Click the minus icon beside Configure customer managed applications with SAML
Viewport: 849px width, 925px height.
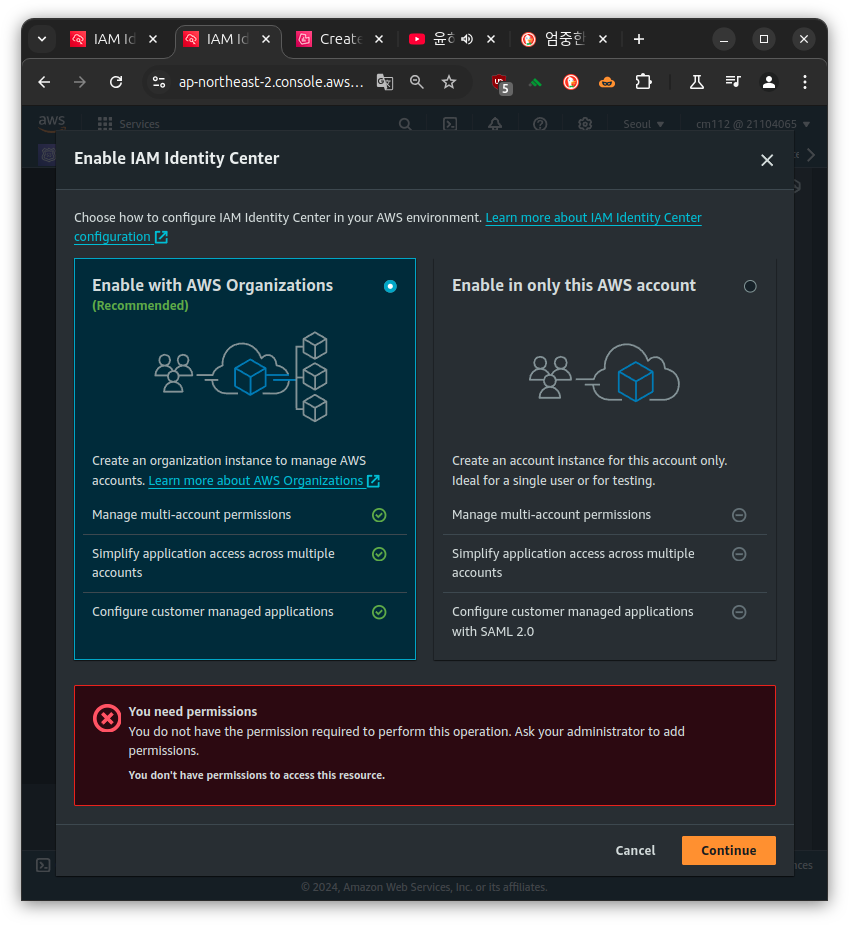pyautogui.click(x=739, y=612)
